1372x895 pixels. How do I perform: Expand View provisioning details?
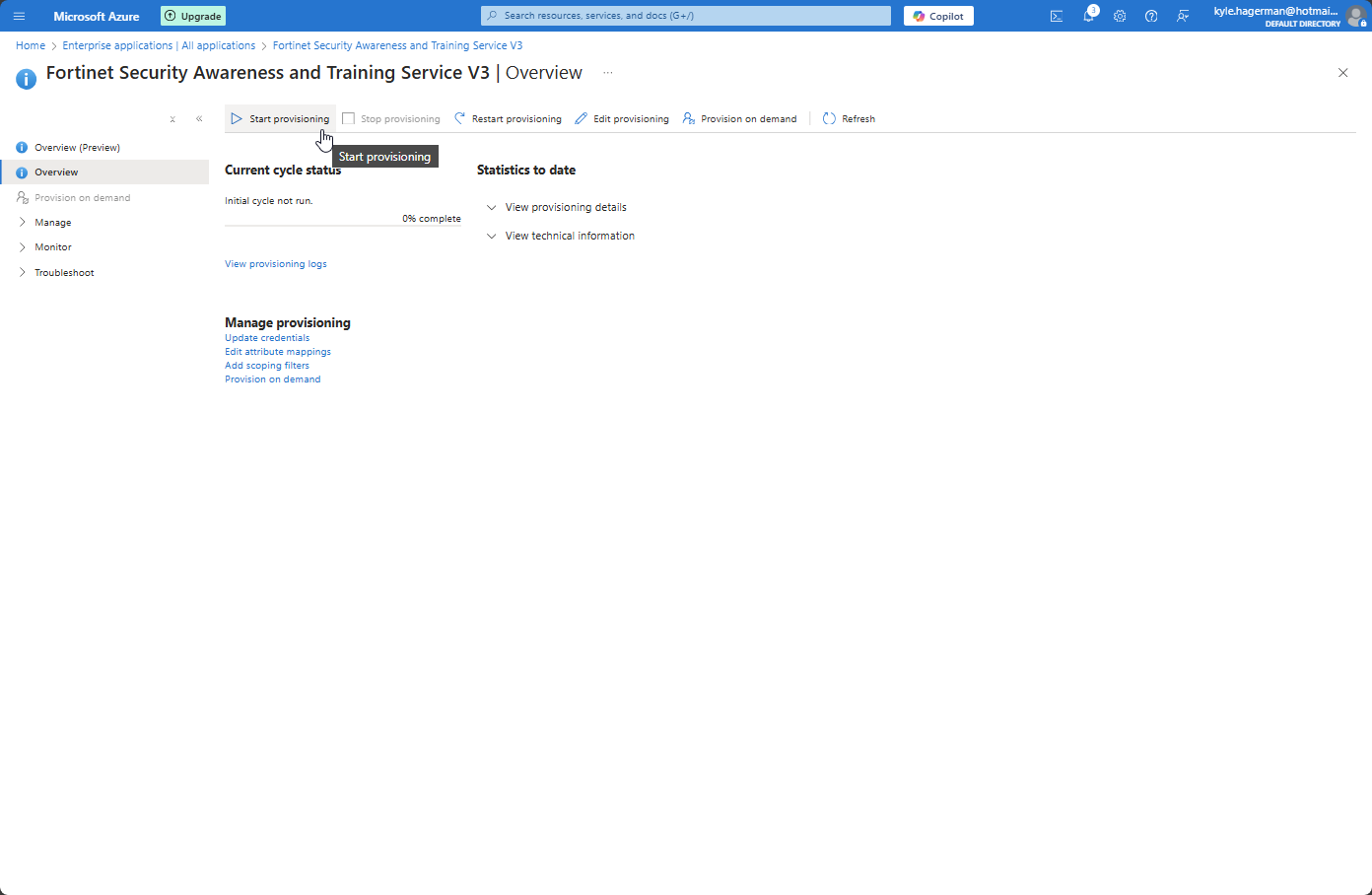tap(557, 207)
